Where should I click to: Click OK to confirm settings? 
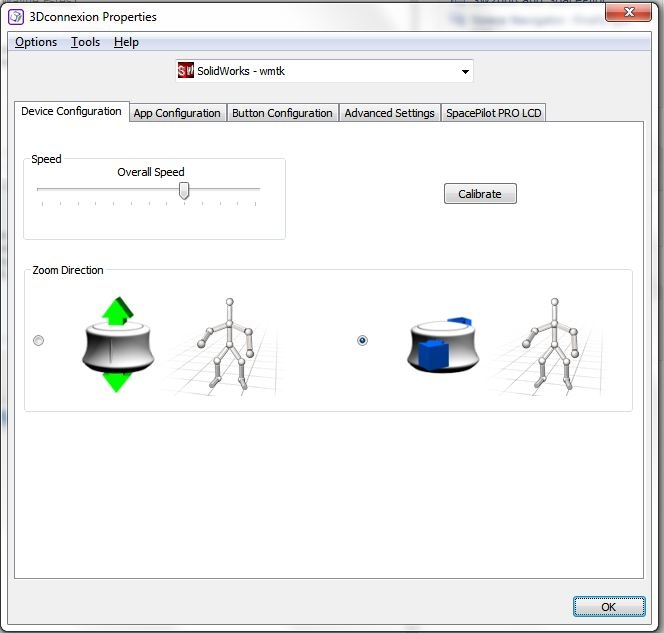tap(609, 607)
